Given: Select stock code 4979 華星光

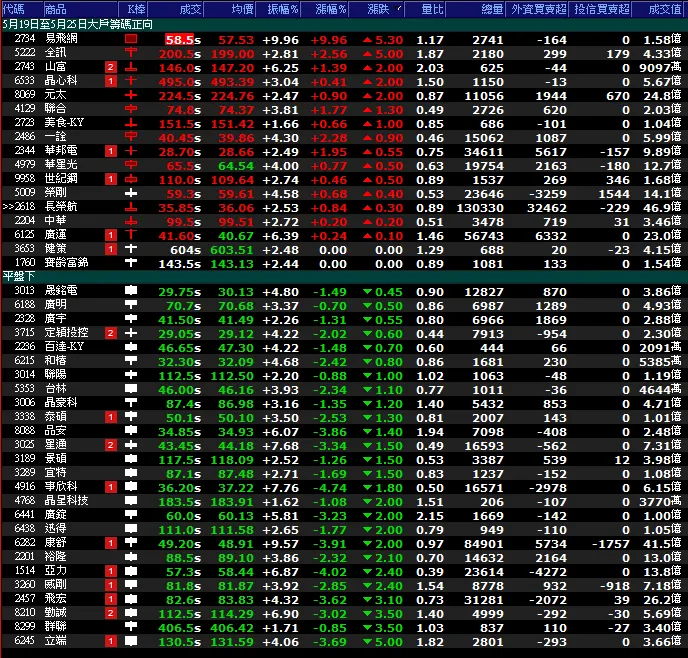Looking at the screenshot, I should [x=25, y=164].
